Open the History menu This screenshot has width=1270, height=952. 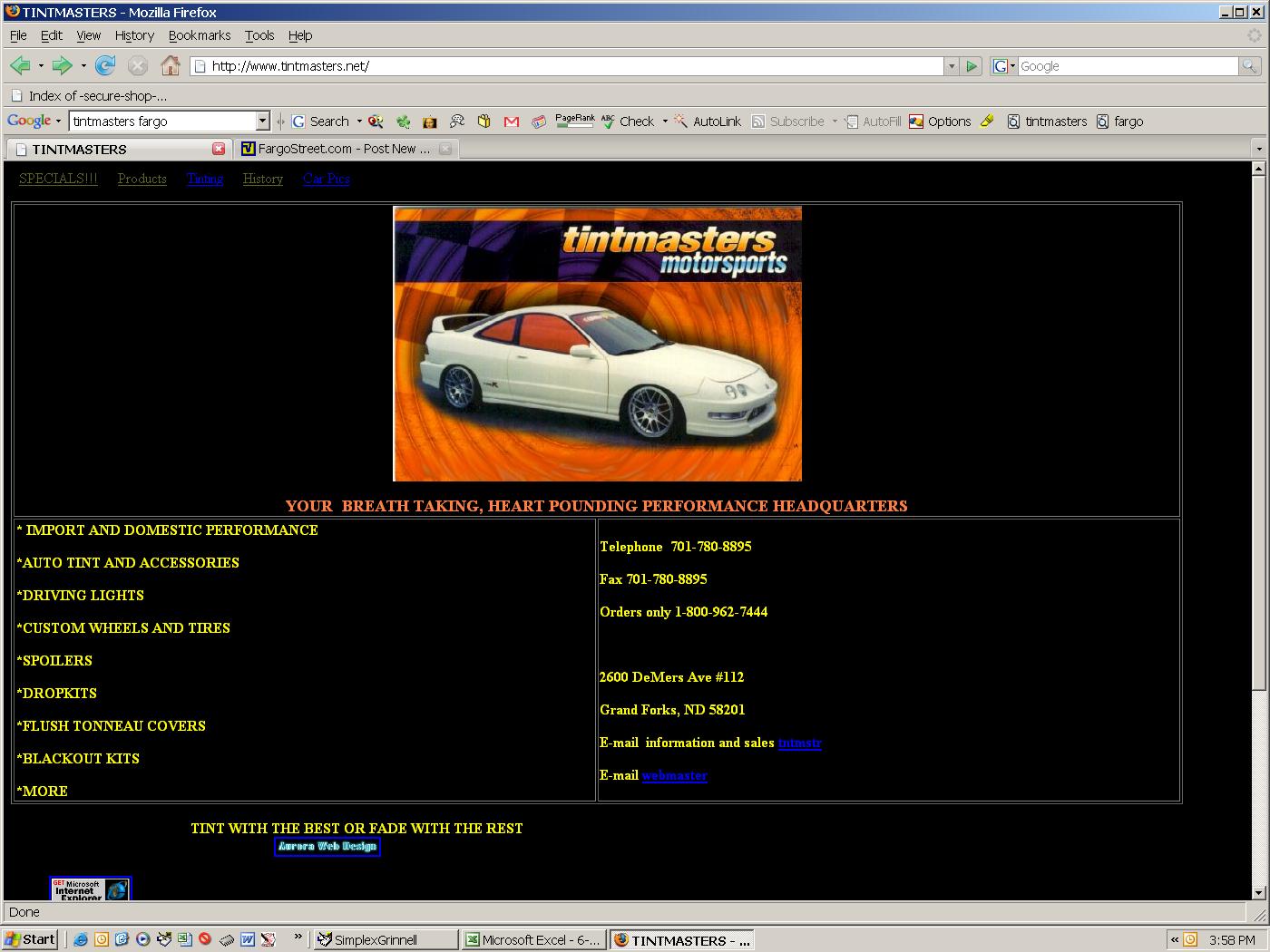pos(134,35)
